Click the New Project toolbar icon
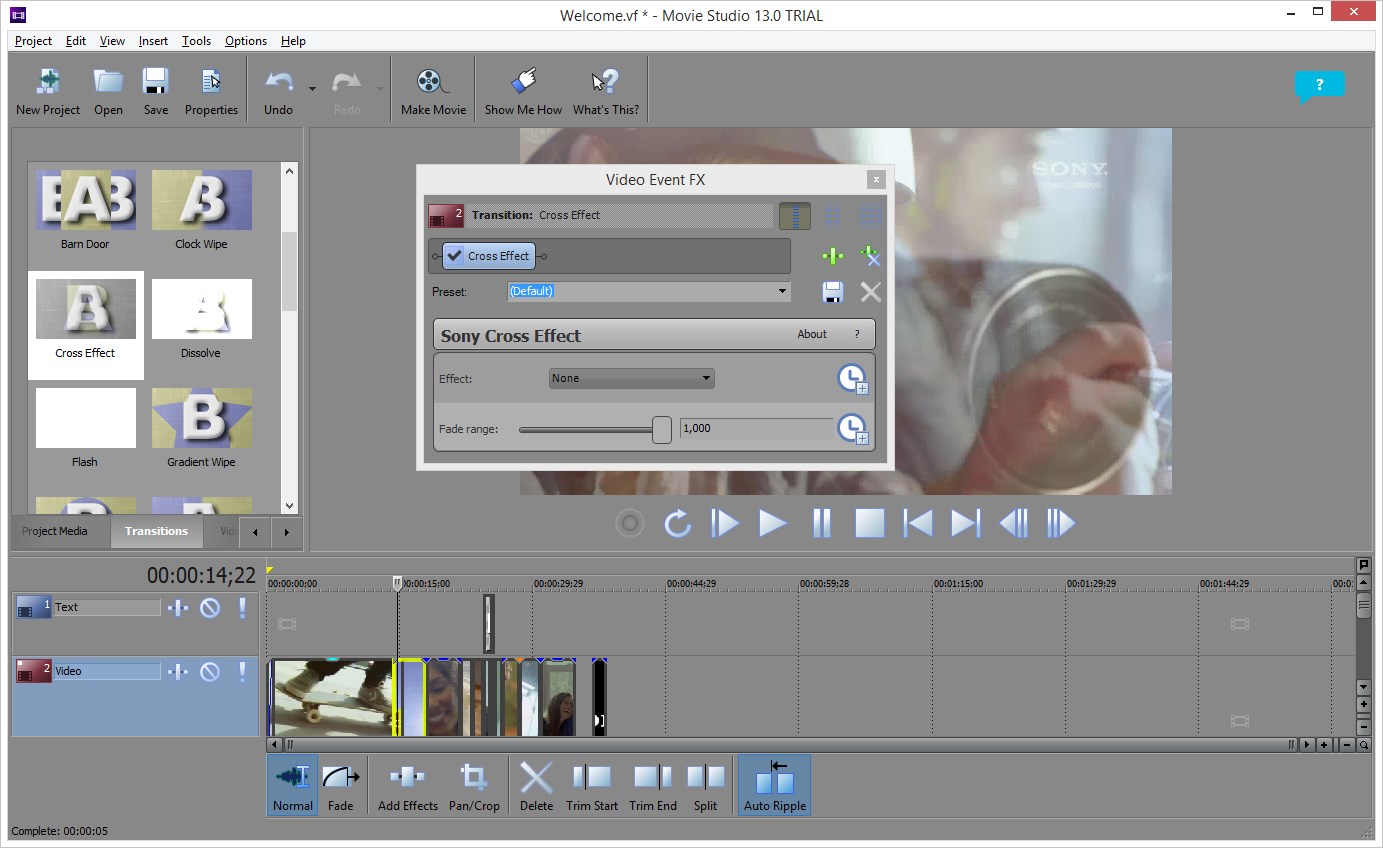 pos(48,91)
